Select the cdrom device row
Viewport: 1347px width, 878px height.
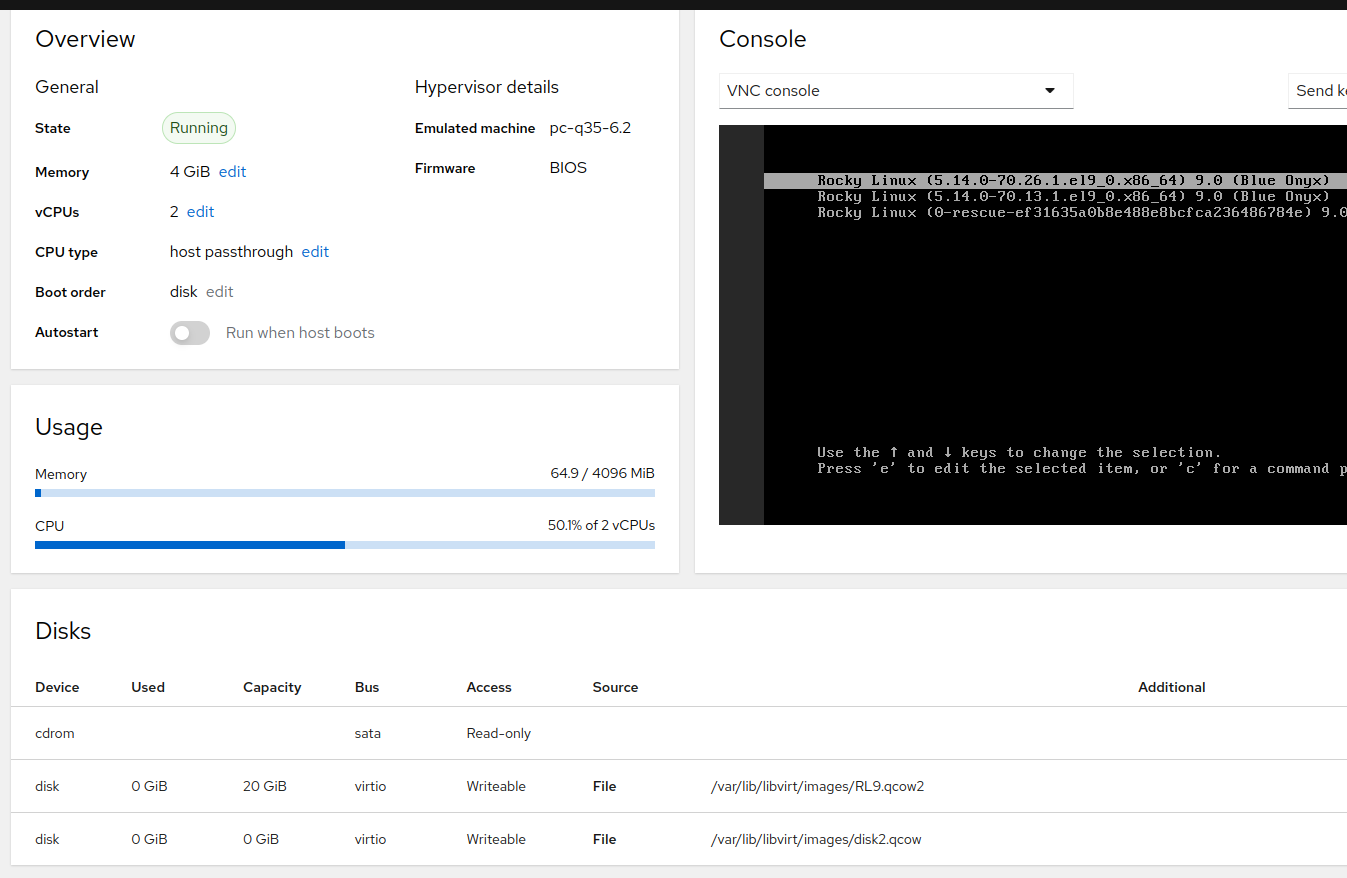[54, 733]
